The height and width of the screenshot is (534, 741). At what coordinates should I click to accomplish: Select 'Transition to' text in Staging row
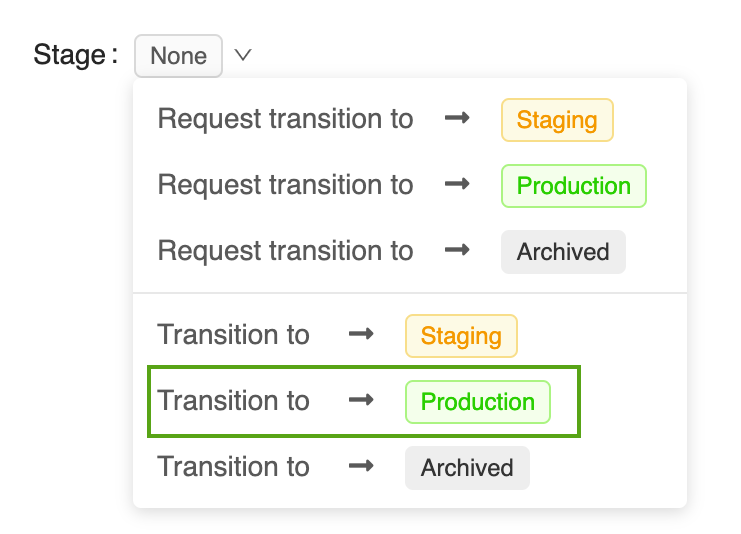coord(234,335)
